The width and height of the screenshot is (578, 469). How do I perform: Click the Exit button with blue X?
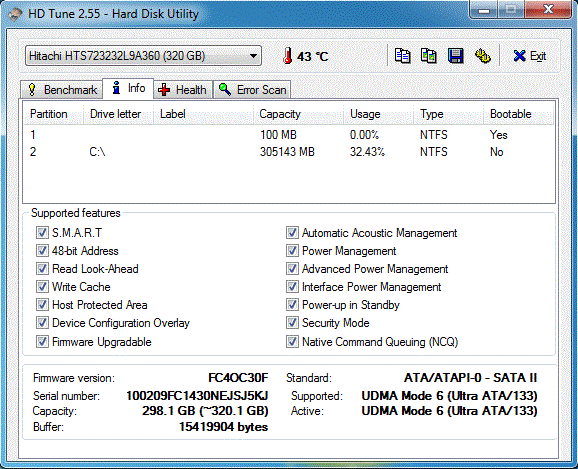coord(530,56)
